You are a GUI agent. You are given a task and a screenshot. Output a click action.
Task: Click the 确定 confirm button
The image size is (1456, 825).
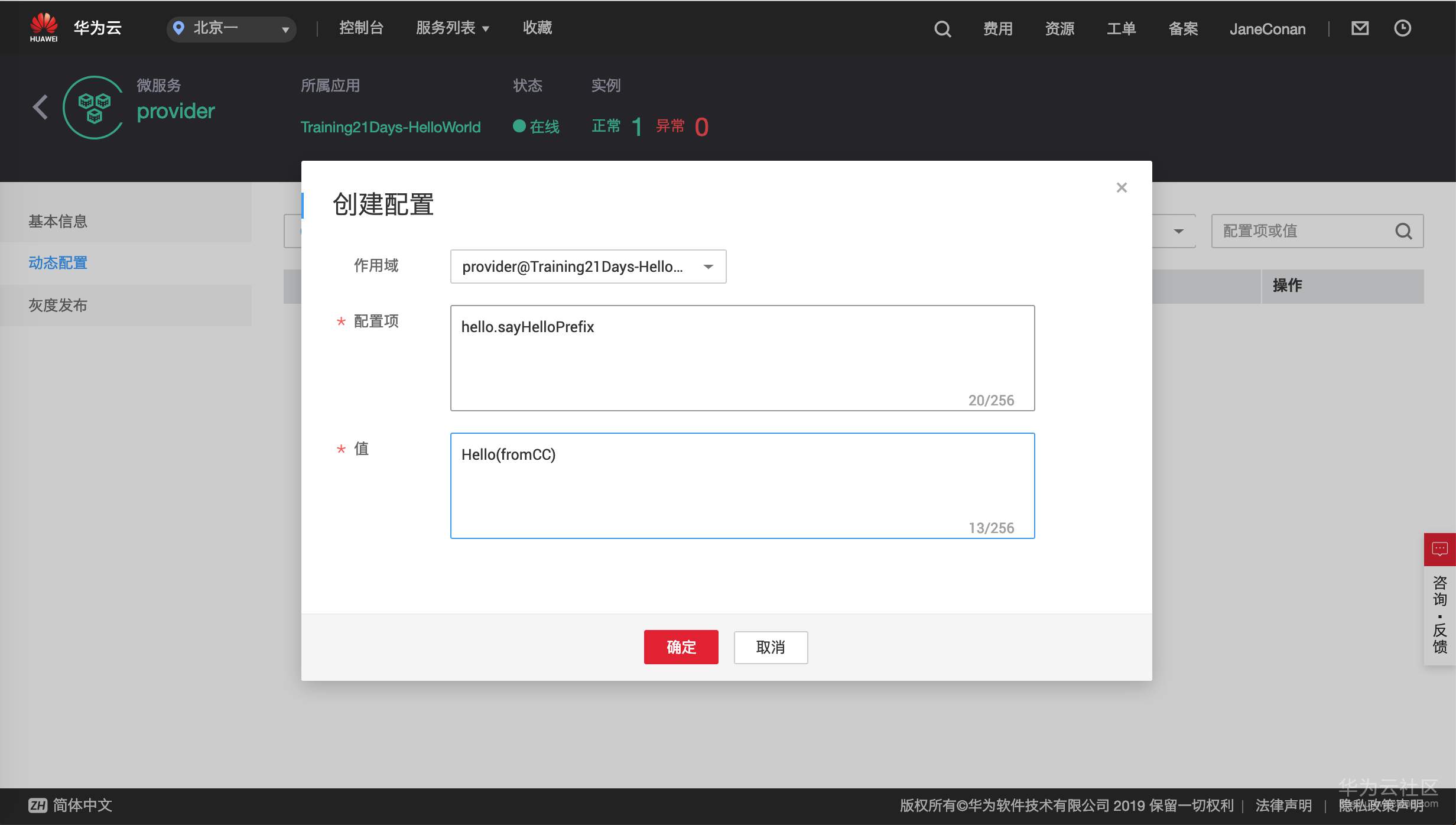pos(681,647)
